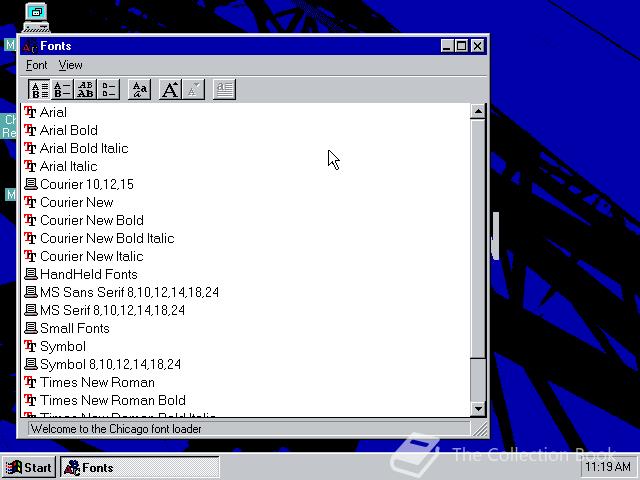
Task: Click the TrueType icon beside Courier New Bold
Action: [30, 220]
